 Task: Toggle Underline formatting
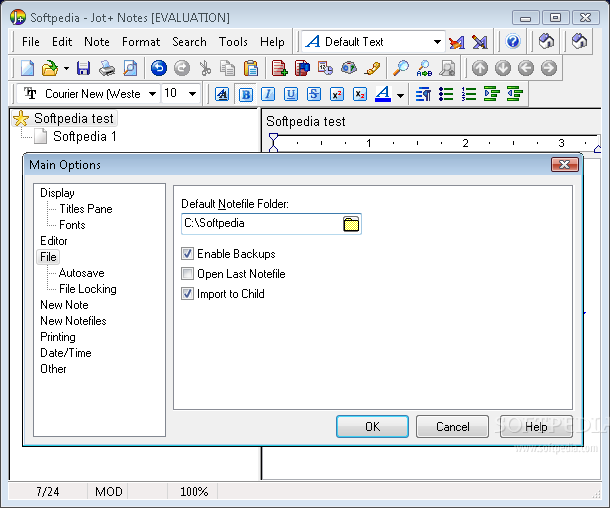tap(291, 94)
